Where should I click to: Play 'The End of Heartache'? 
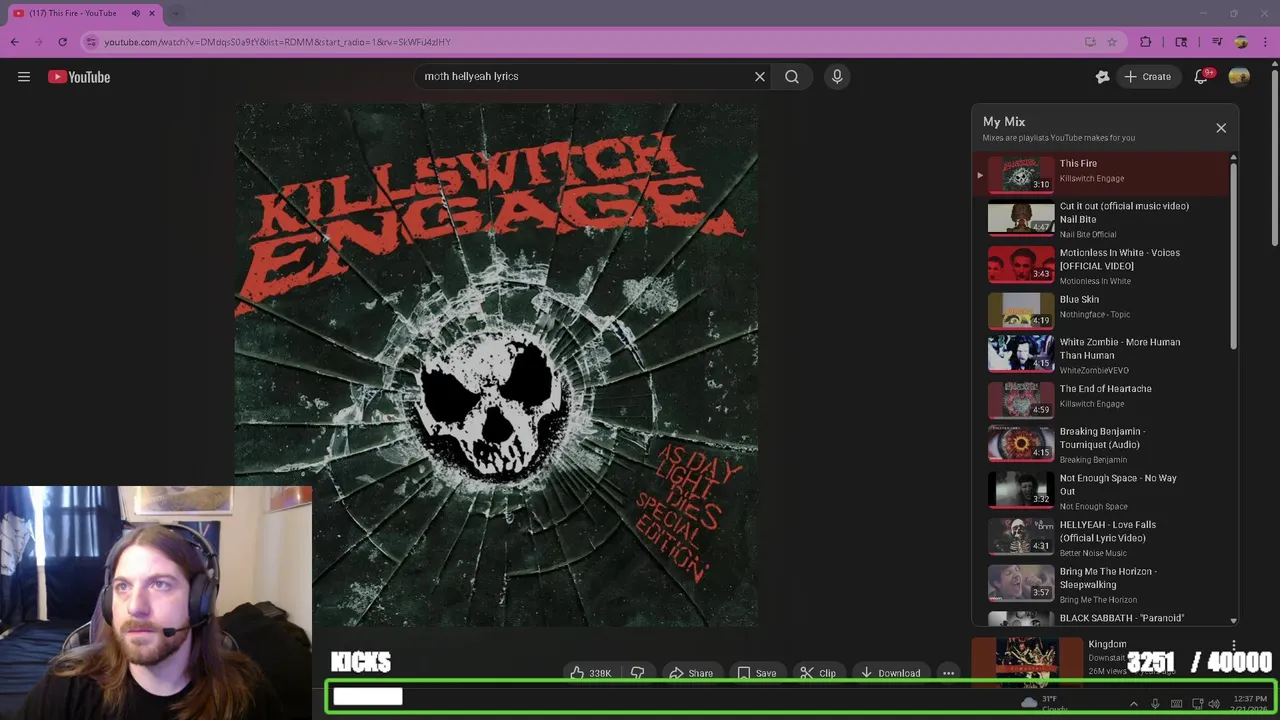(x=1102, y=402)
